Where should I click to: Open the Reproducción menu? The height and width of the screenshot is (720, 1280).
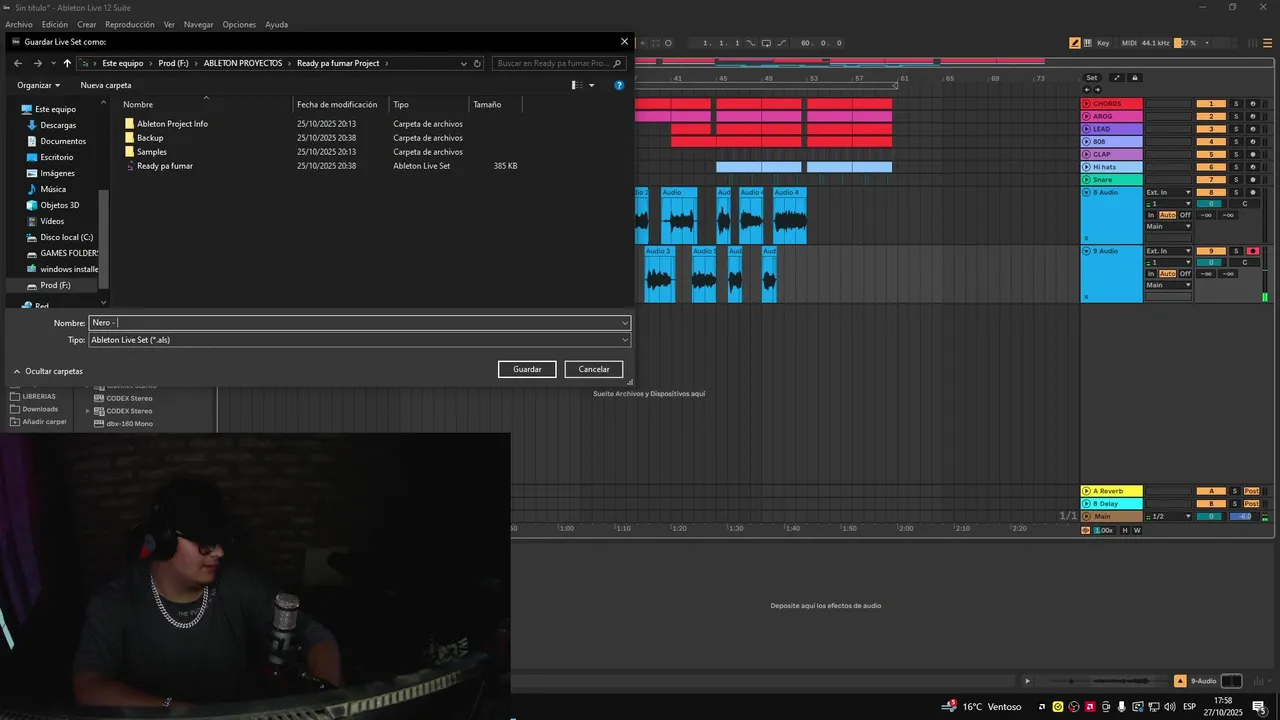[130, 24]
